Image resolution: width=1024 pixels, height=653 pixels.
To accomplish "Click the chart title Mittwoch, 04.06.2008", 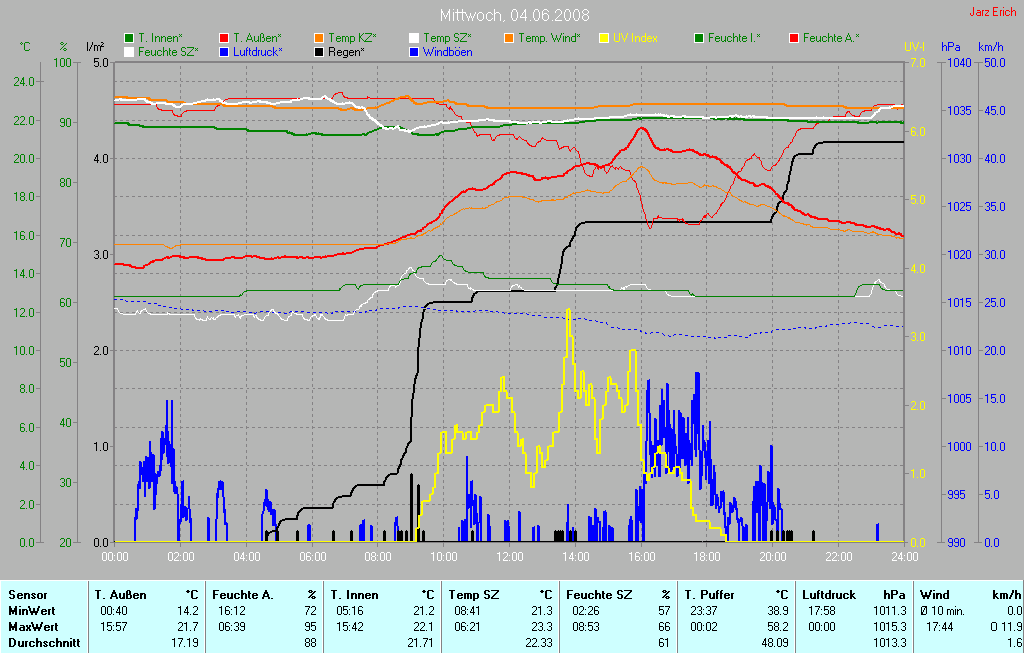I will point(514,15).
